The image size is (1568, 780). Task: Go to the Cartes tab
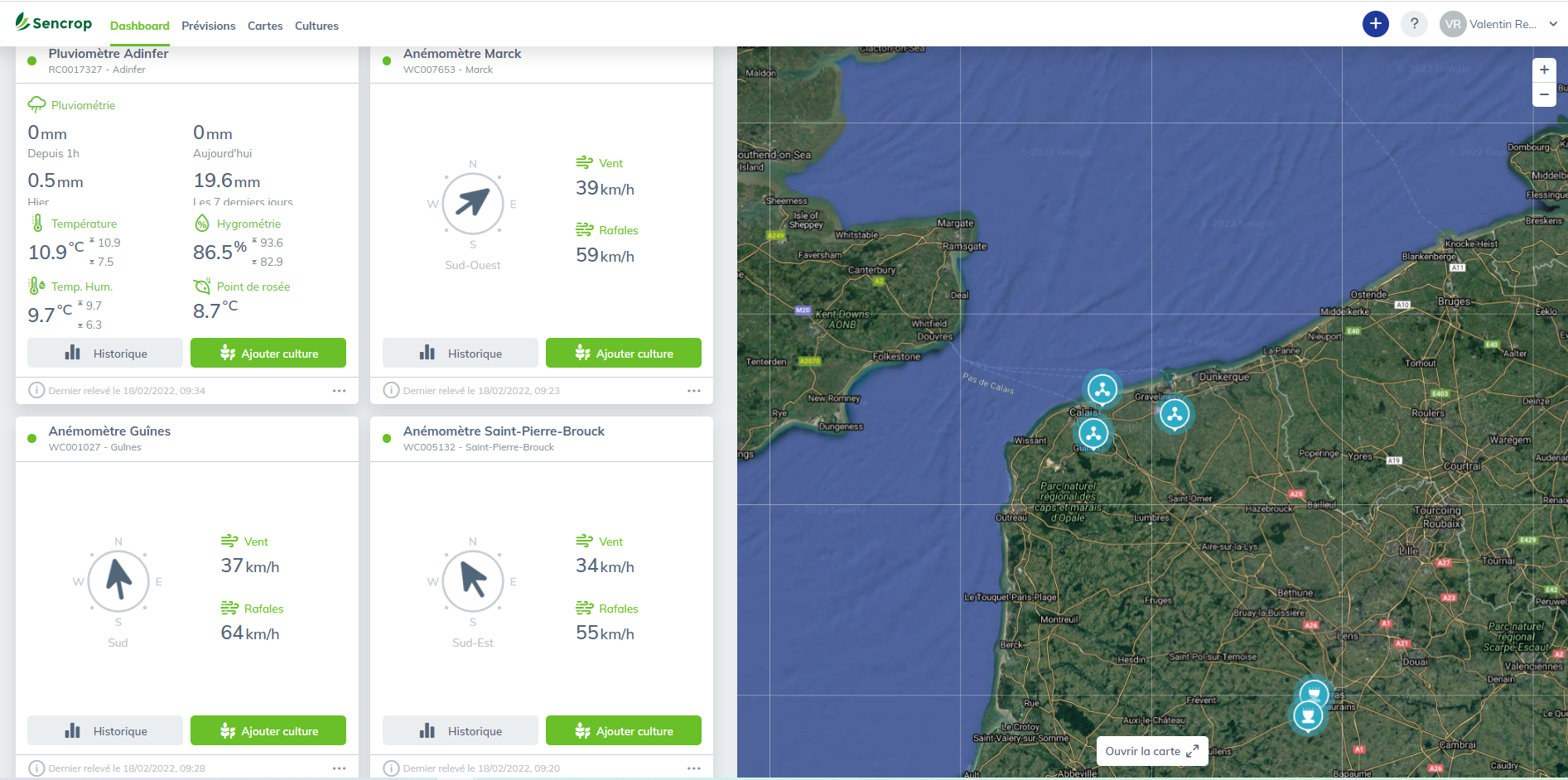[x=265, y=26]
